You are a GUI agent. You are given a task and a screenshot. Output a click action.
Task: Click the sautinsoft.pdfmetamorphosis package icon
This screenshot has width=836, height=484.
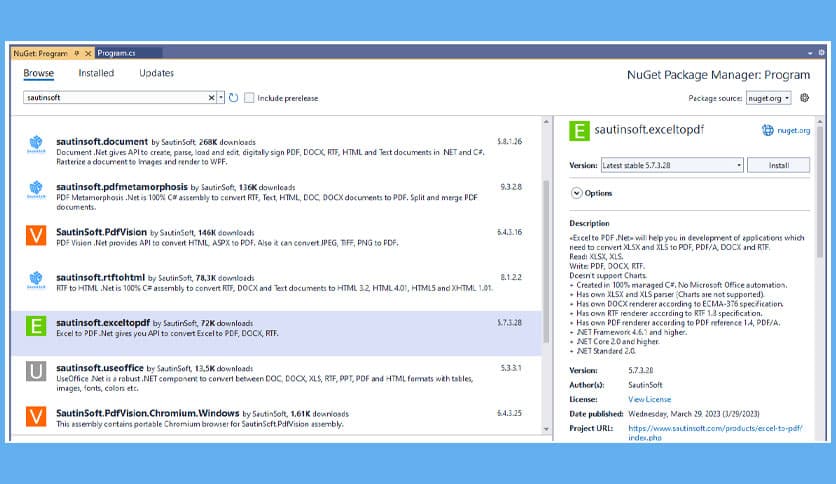pyautogui.click(x=36, y=189)
